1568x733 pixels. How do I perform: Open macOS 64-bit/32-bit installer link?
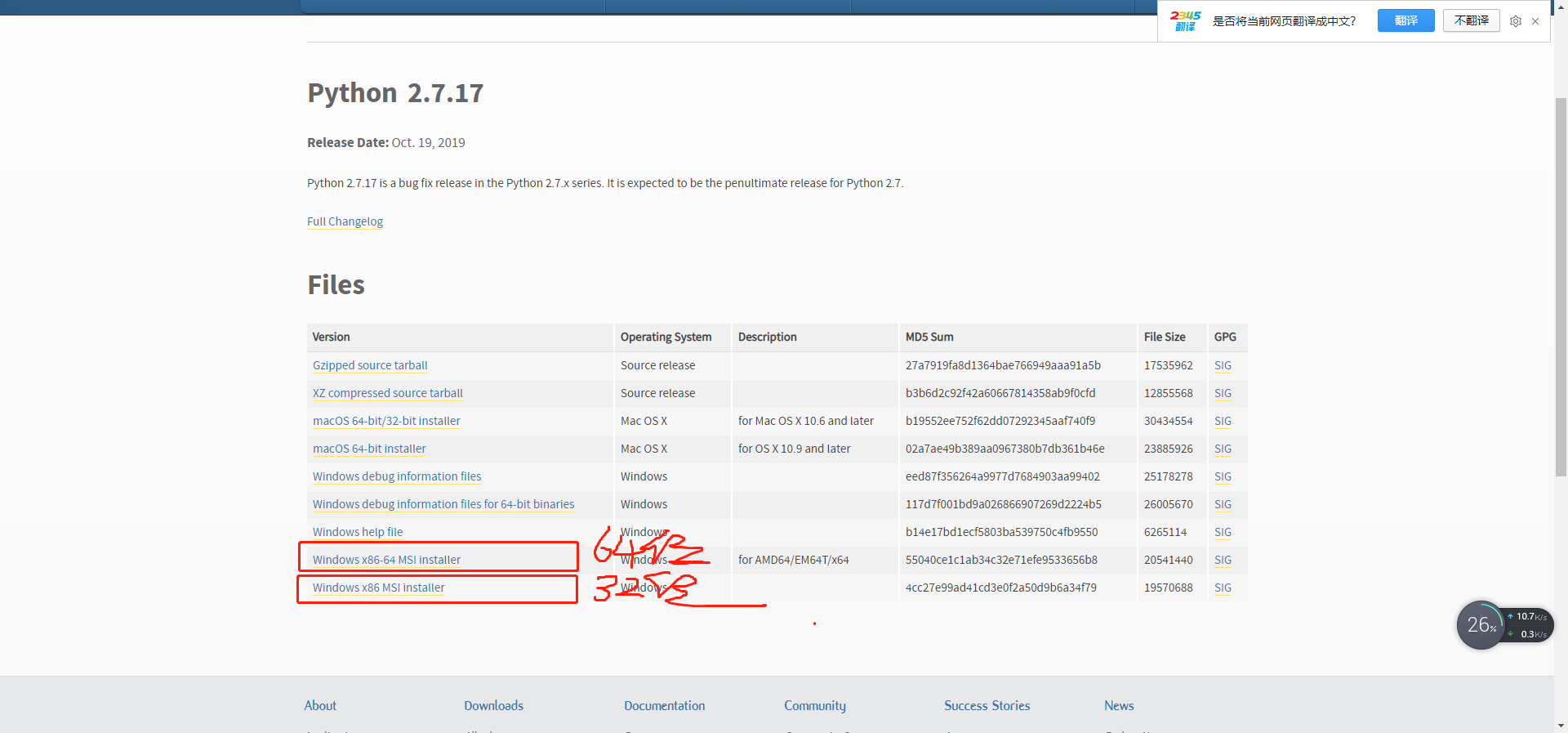coord(386,421)
